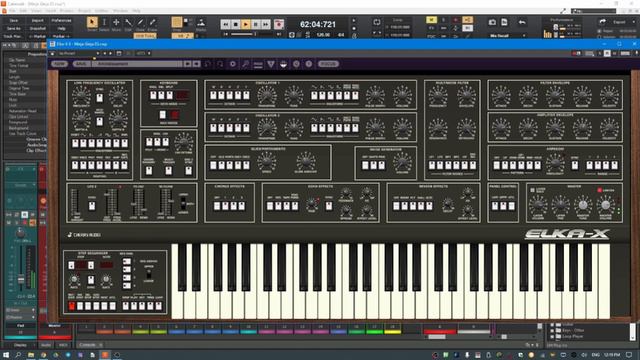Click the wrench icon in Elka-X toolbar
This screenshot has width=640, height=360.
(x=245, y=64)
